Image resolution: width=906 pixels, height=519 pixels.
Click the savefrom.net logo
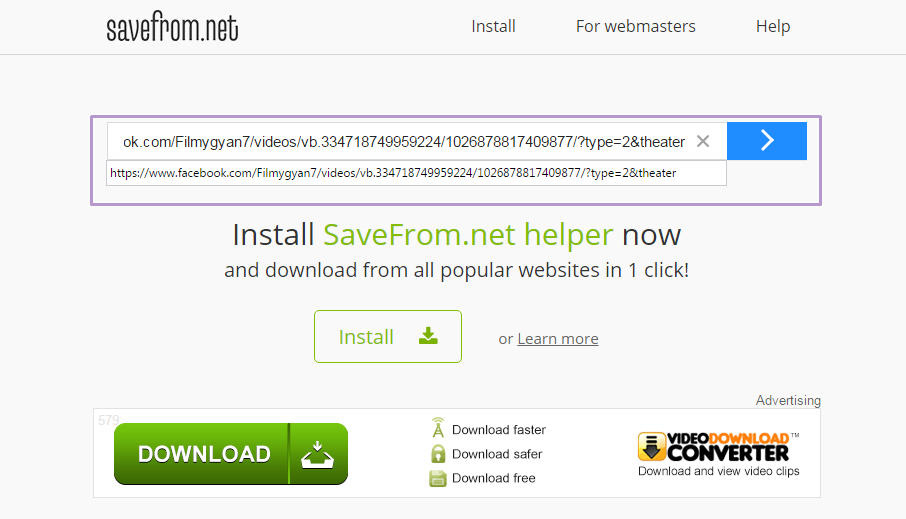172,27
